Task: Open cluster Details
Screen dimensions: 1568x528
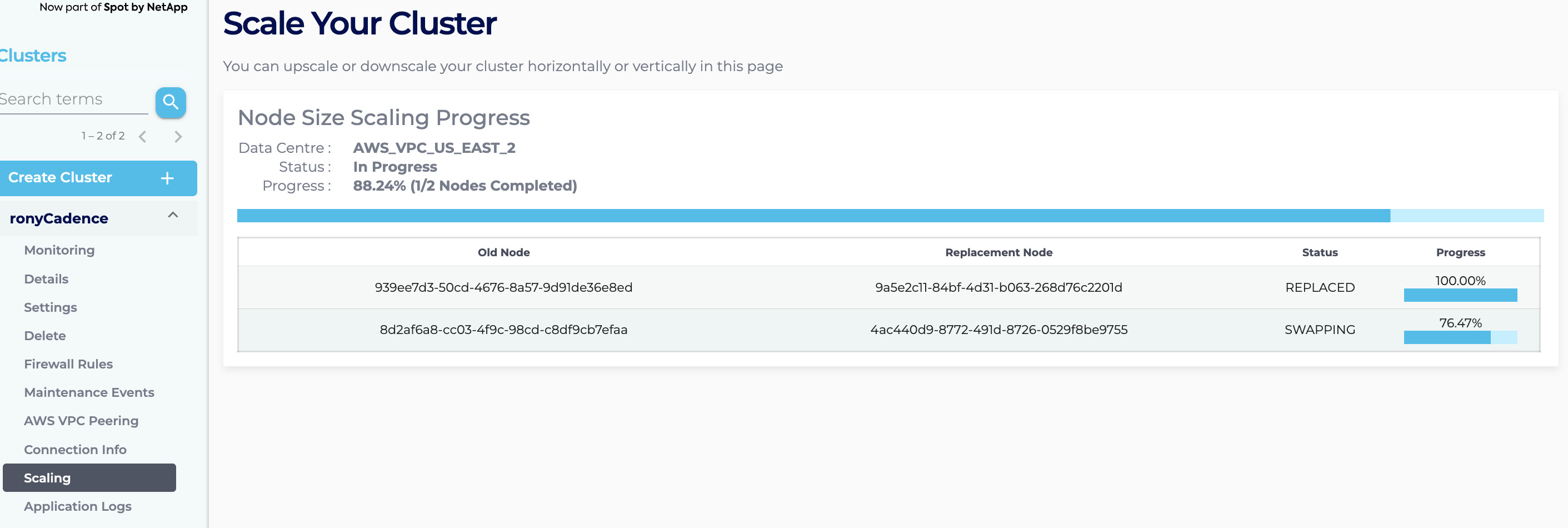Action: (46, 279)
